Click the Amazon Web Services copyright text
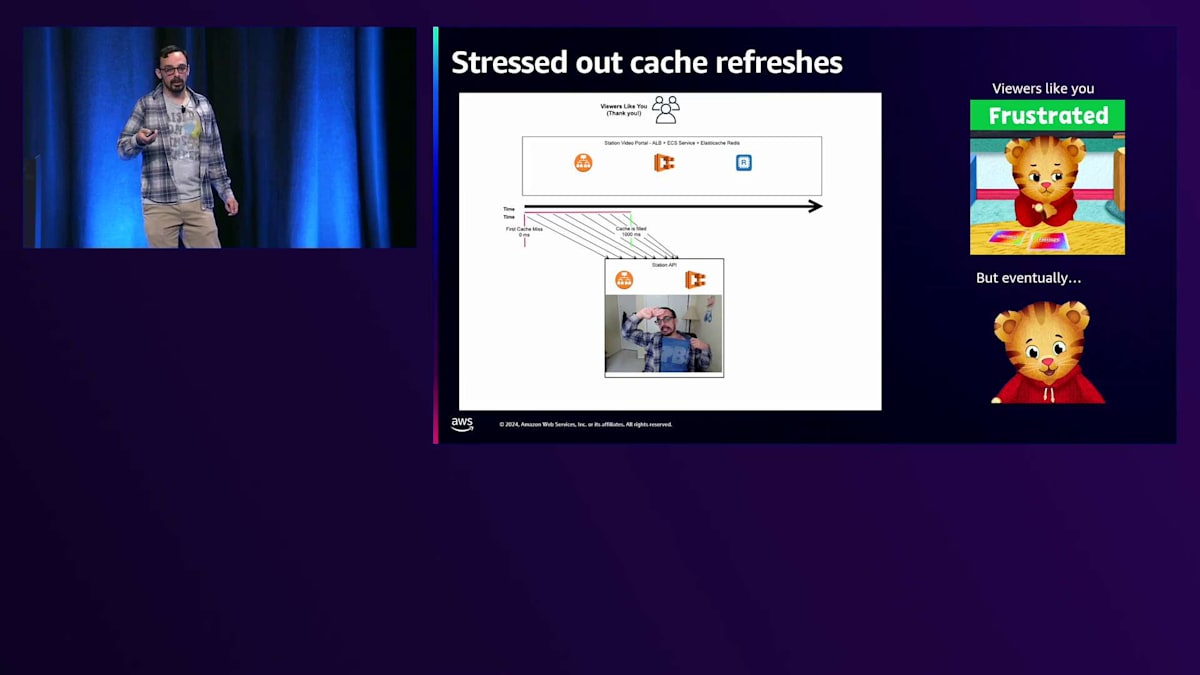The height and width of the screenshot is (675, 1200). (x=586, y=424)
